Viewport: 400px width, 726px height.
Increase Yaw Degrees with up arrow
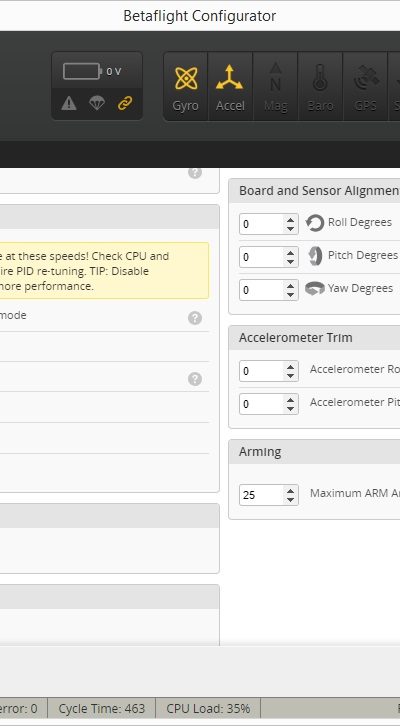click(x=290, y=286)
